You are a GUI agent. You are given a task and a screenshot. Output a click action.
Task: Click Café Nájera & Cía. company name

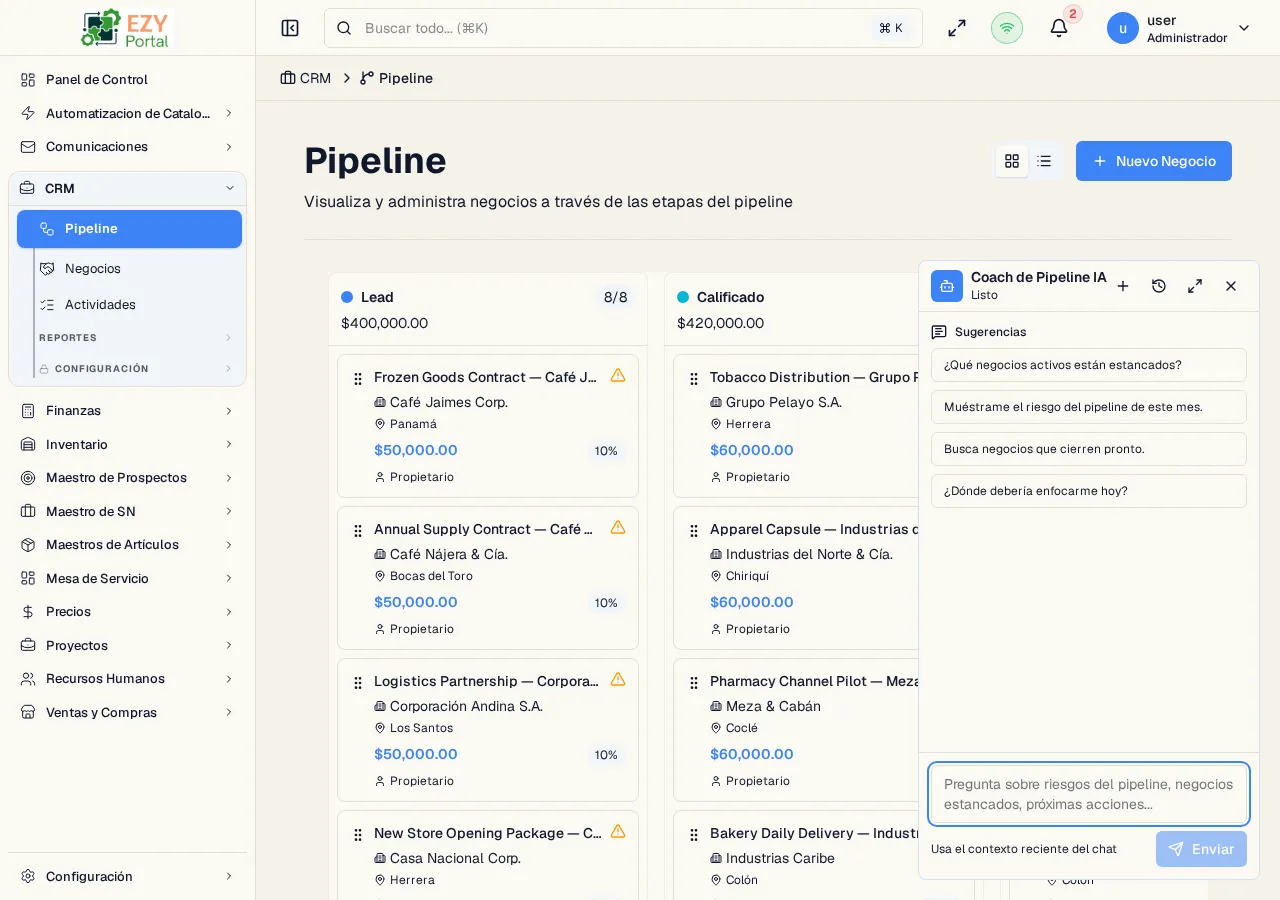click(x=449, y=554)
